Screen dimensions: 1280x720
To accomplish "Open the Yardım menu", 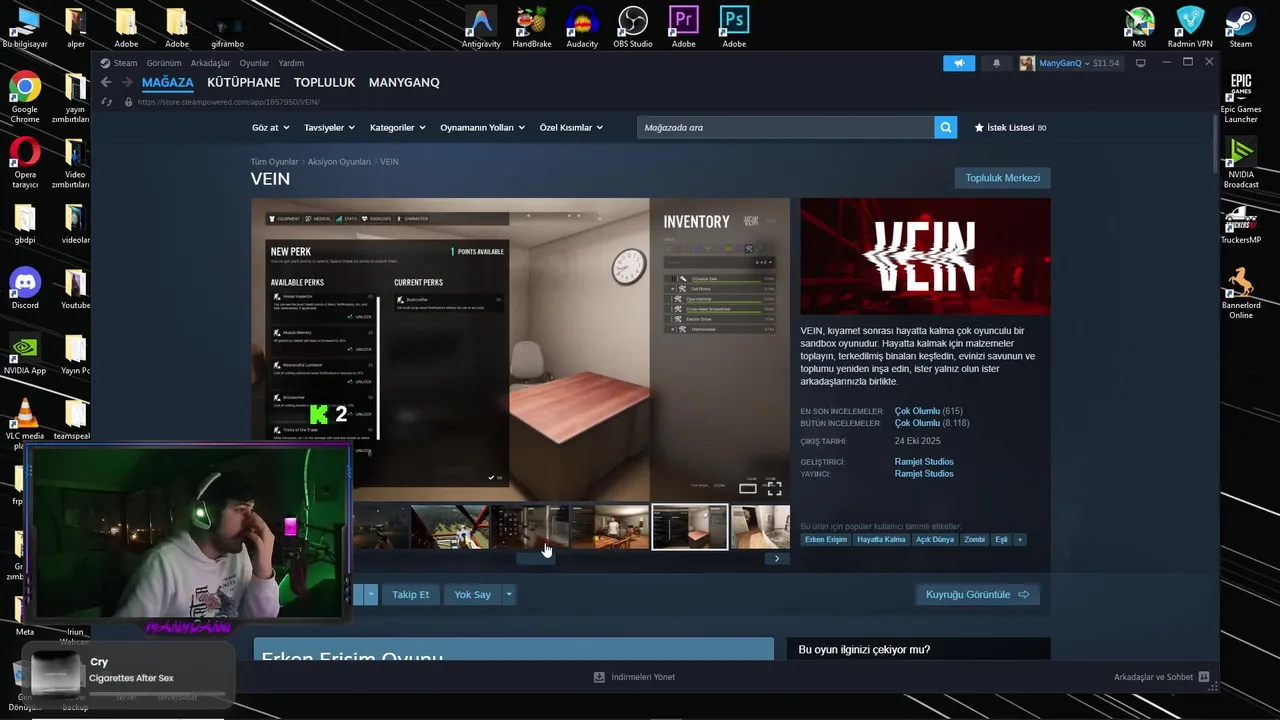I will 291,63.
